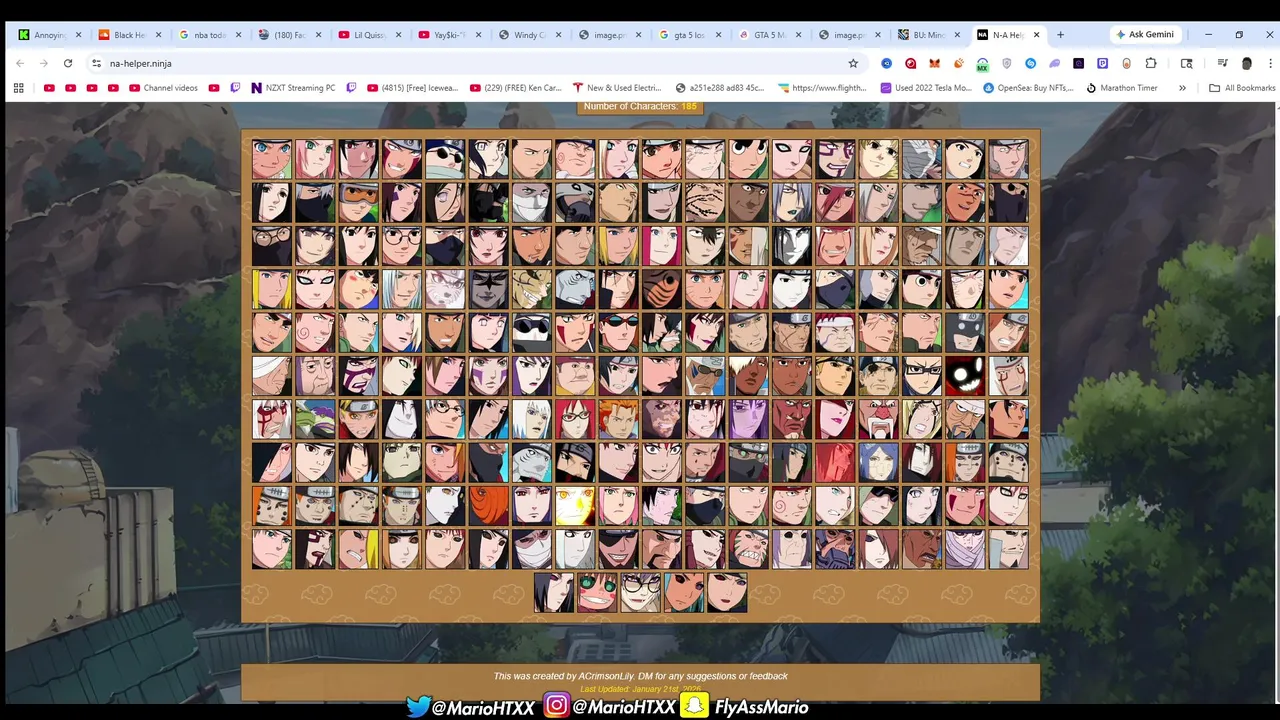The image size is (1280, 720).
Task: Open the Chrome apps grid shortcut
Action: [18, 88]
